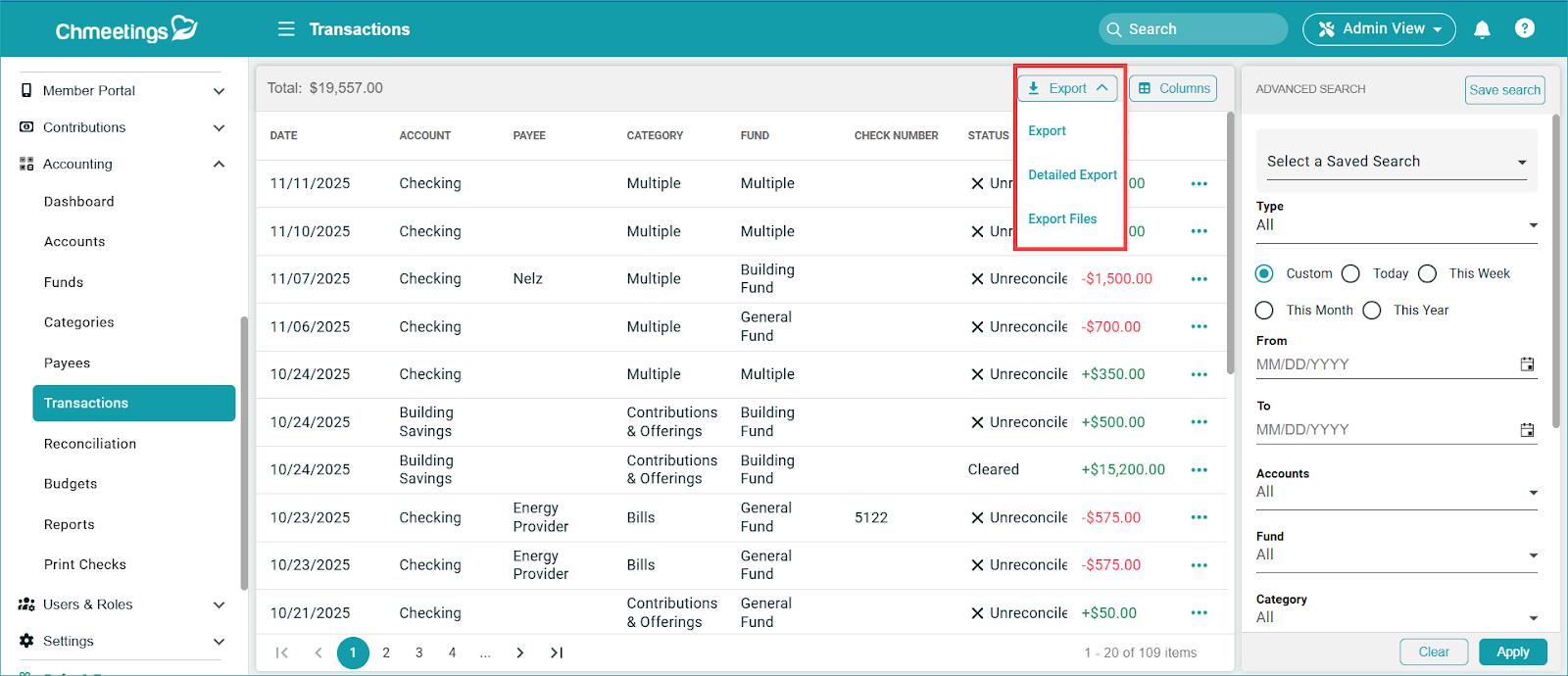The image size is (1568, 676).
Task: Go to the last page of results
Action: 557,652
